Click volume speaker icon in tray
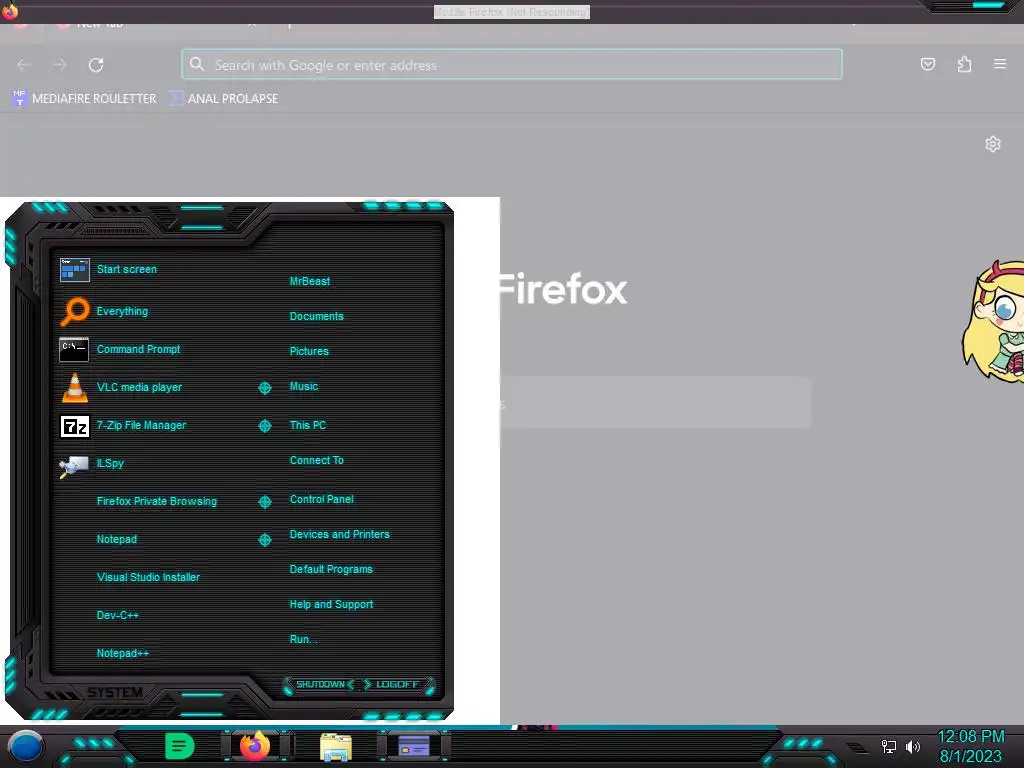The image size is (1024, 768). tap(912, 746)
